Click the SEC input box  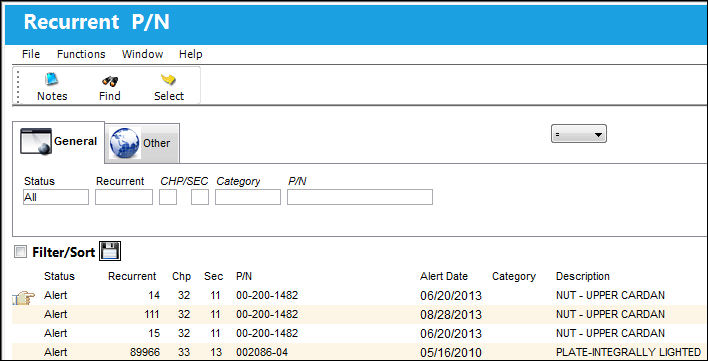(200, 197)
